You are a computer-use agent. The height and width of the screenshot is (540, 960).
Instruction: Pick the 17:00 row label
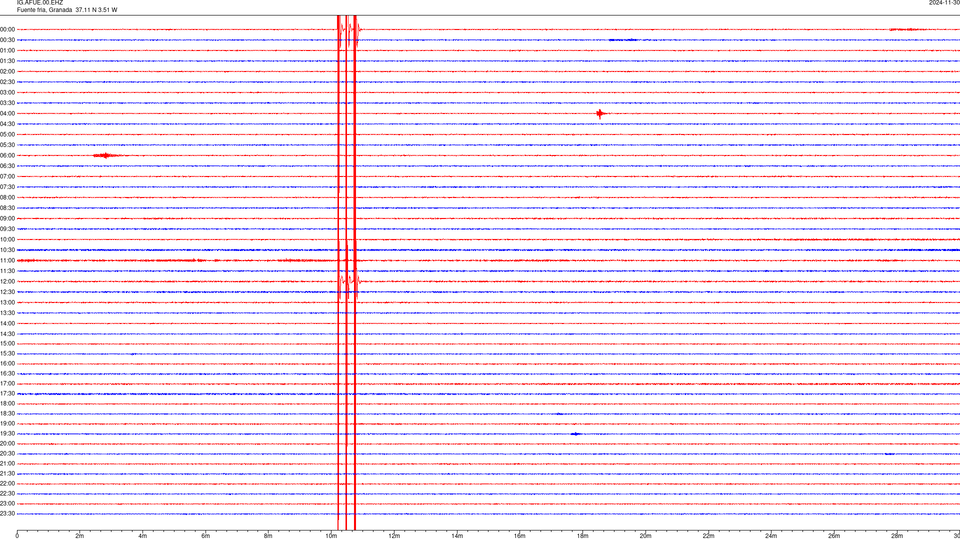(7, 384)
